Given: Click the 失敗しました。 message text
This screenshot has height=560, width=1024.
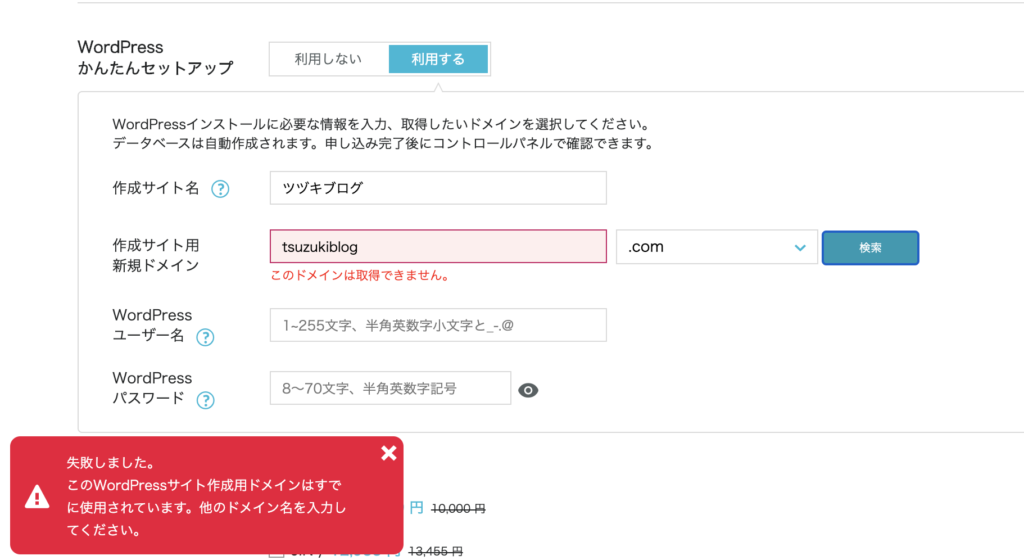Looking at the screenshot, I should point(111,463).
